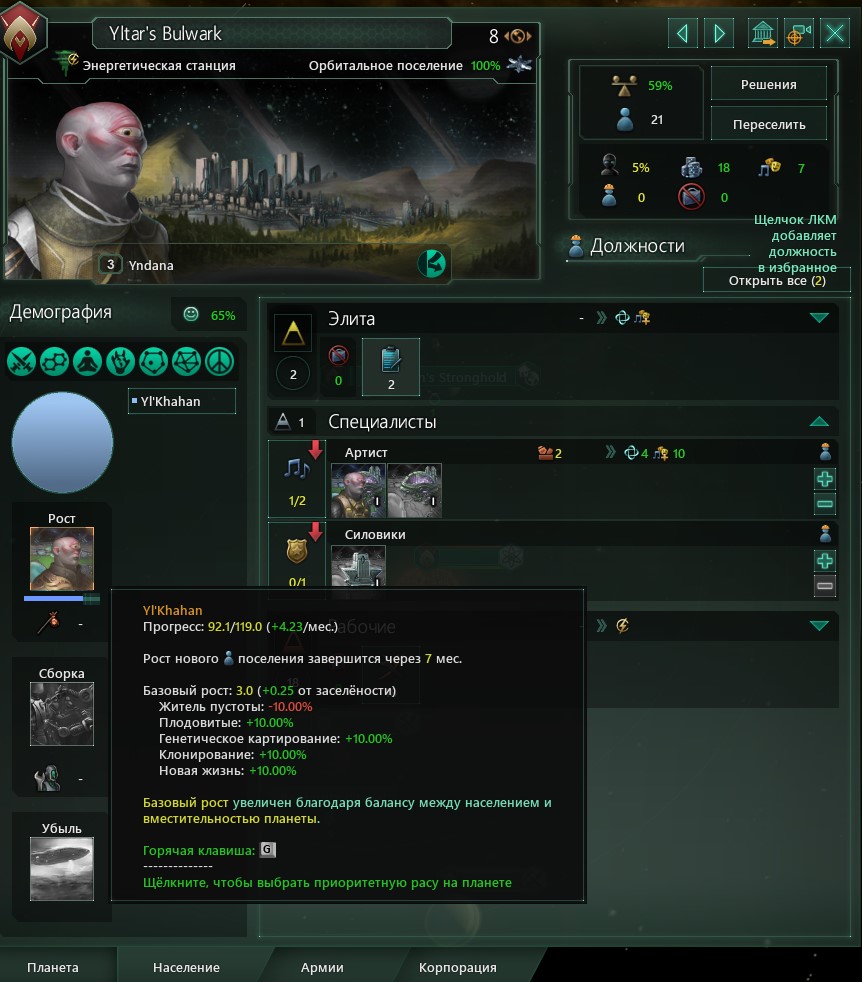The height and width of the screenshot is (982, 862).
Task: Go to previous planet with left arrow
Action: click(683, 33)
